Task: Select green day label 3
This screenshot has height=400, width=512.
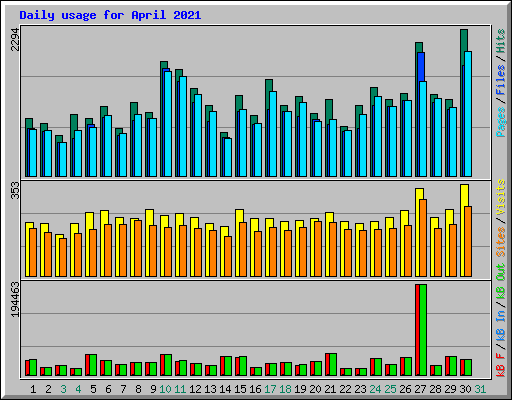Action: tap(63, 389)
